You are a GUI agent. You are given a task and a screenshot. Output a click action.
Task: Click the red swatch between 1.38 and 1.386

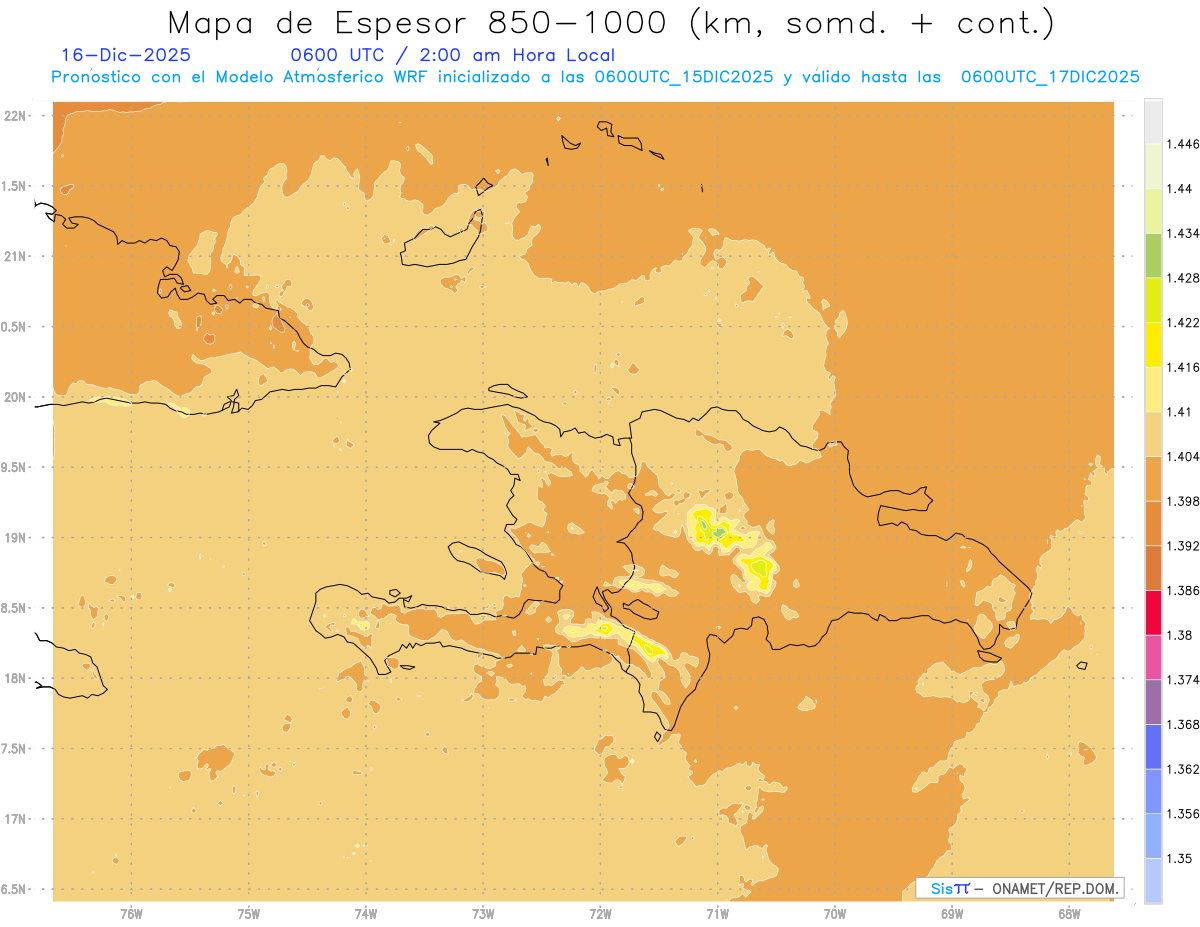tap(1153, 613)
